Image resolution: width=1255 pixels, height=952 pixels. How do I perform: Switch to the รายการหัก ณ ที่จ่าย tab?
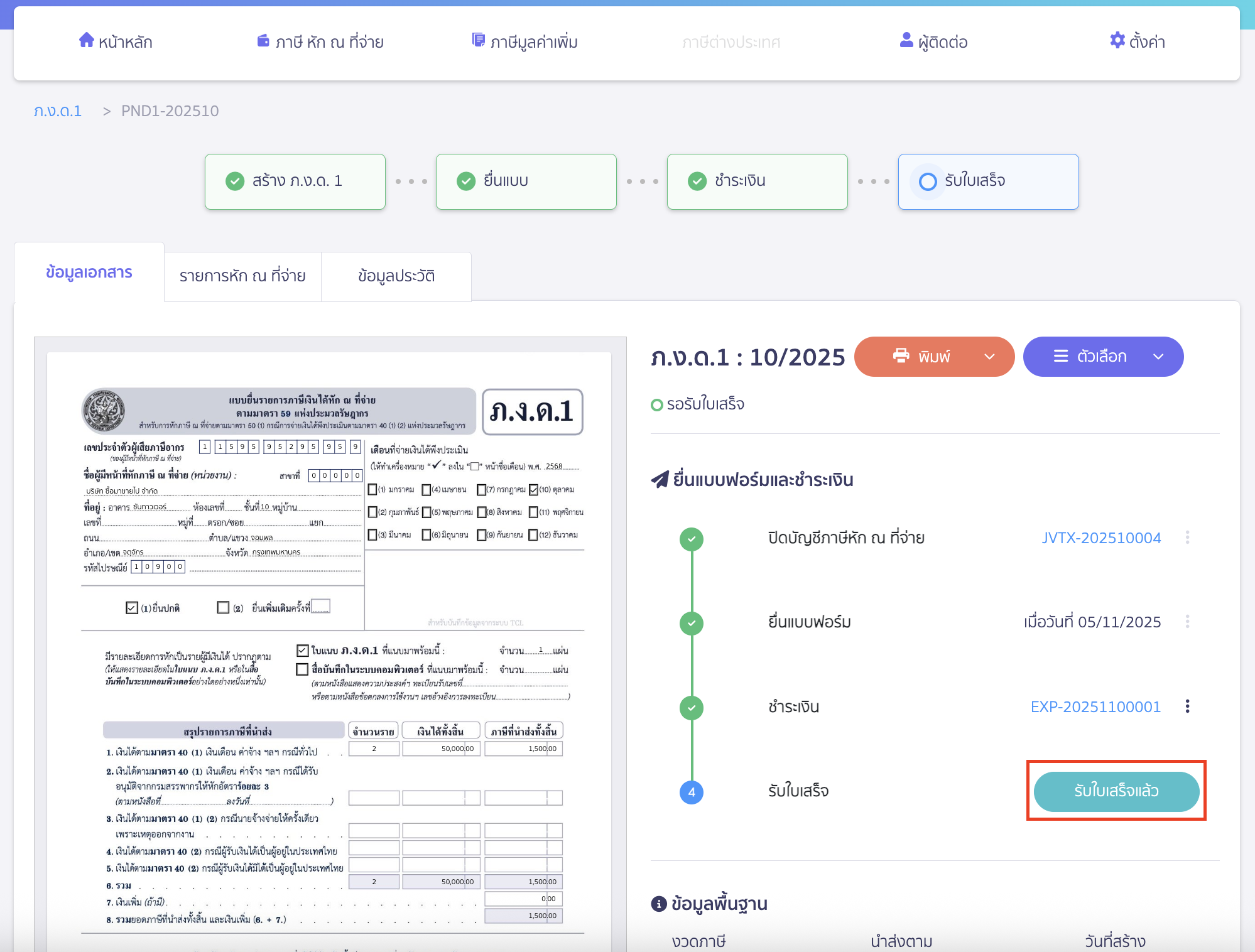pyautogui.click(x=242, y=276)
